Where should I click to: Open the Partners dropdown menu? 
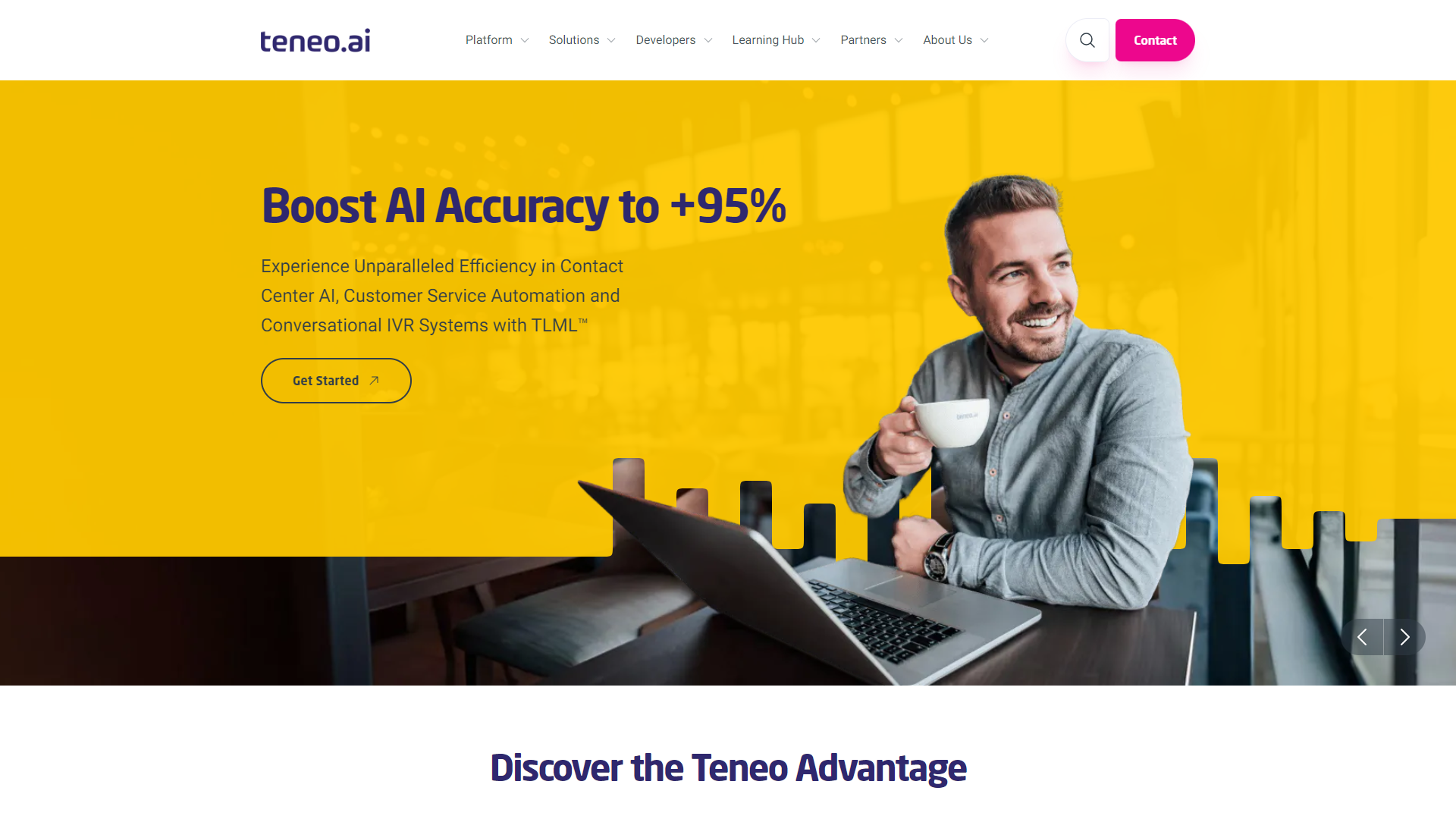pyautogui.click(x=870, y=40)
